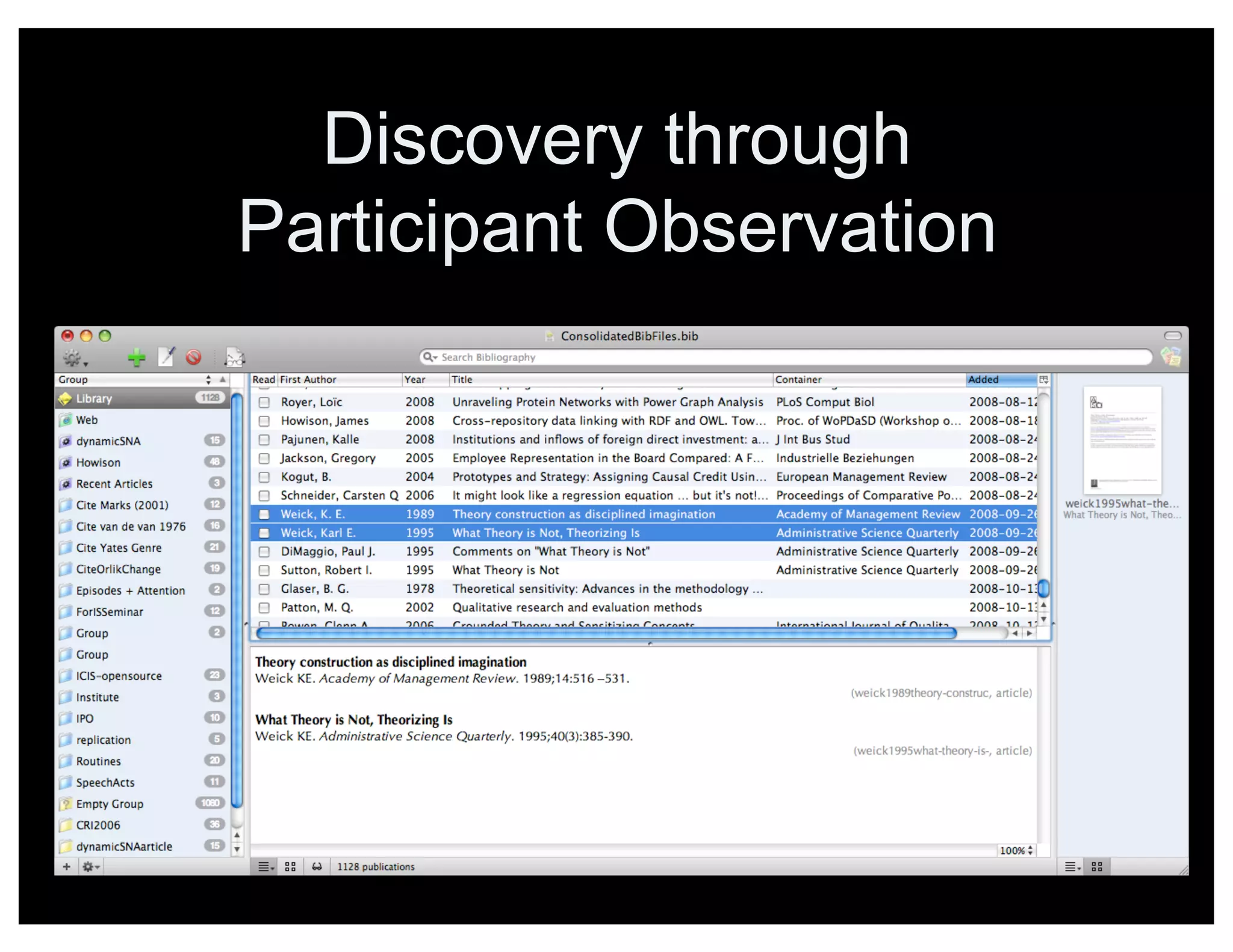Sort by the Read column header
Screen dimensions: 1233x952
coord(264,380)
